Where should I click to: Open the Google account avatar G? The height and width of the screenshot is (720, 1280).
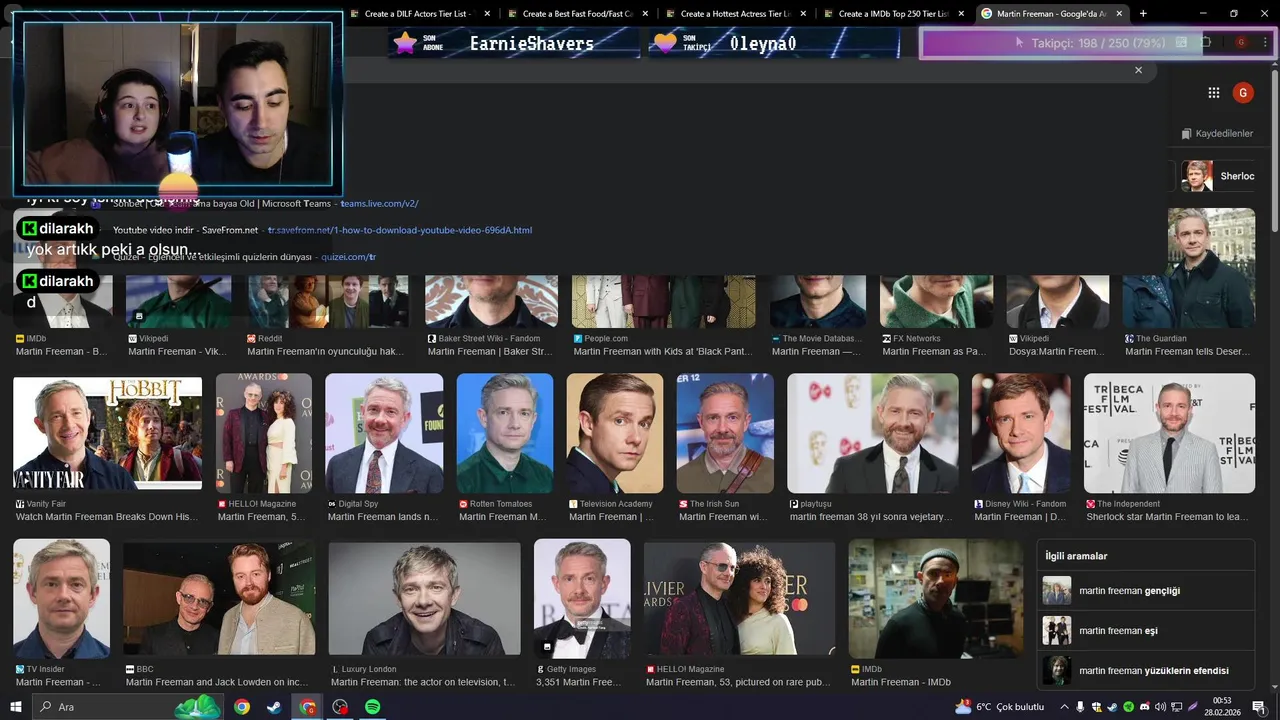click(x=1243, y=93)
